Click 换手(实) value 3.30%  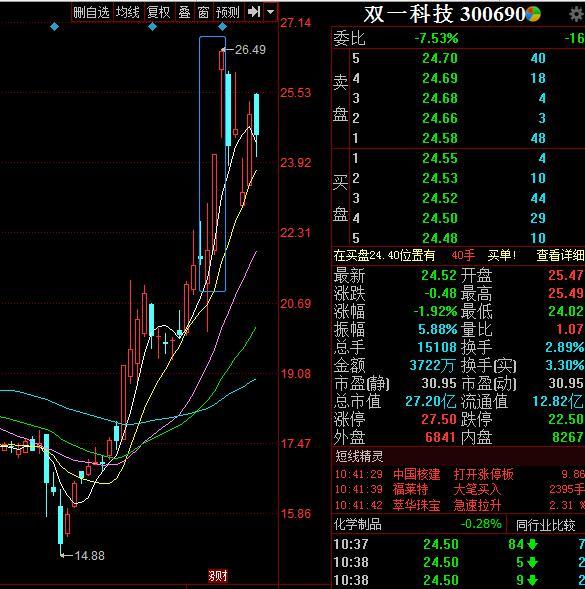coord(564,365)
